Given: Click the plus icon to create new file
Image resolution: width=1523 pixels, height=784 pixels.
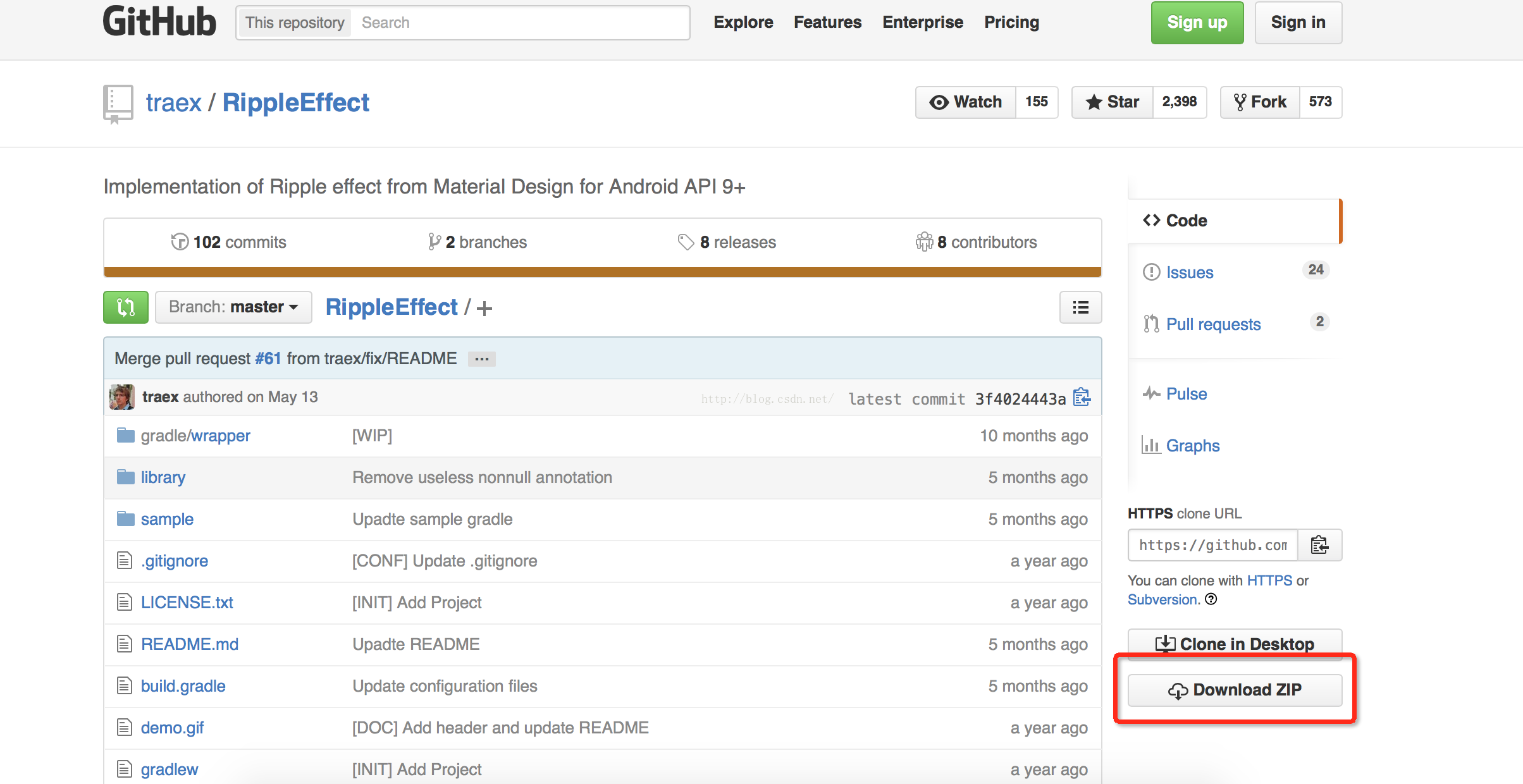Looking at the screenshot, I should [x=484, y=309].
